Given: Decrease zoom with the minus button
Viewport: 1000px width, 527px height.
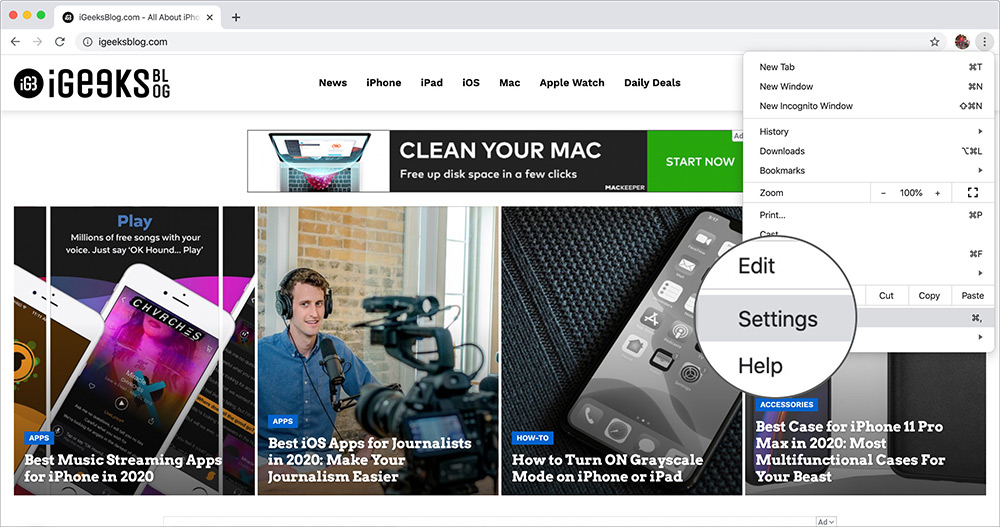Looking at the screenshot, I should tap(883, 193).
